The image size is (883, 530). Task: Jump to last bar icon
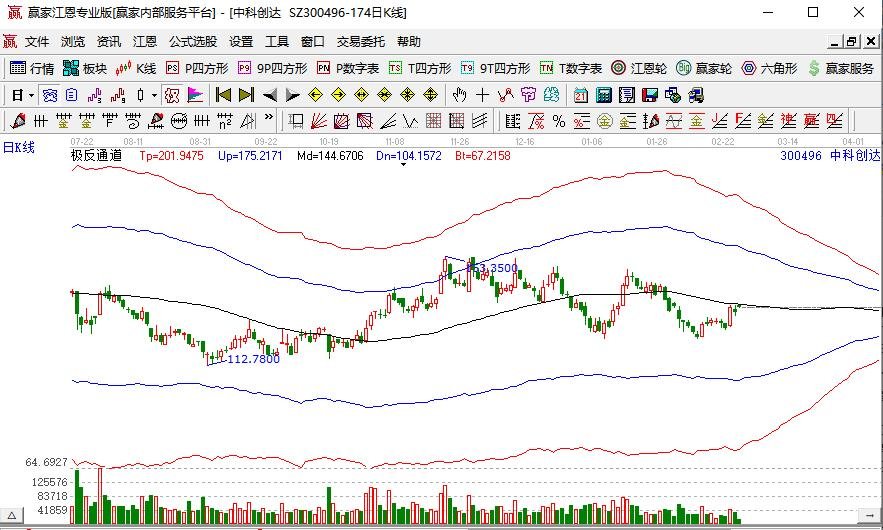click(247, 95)
